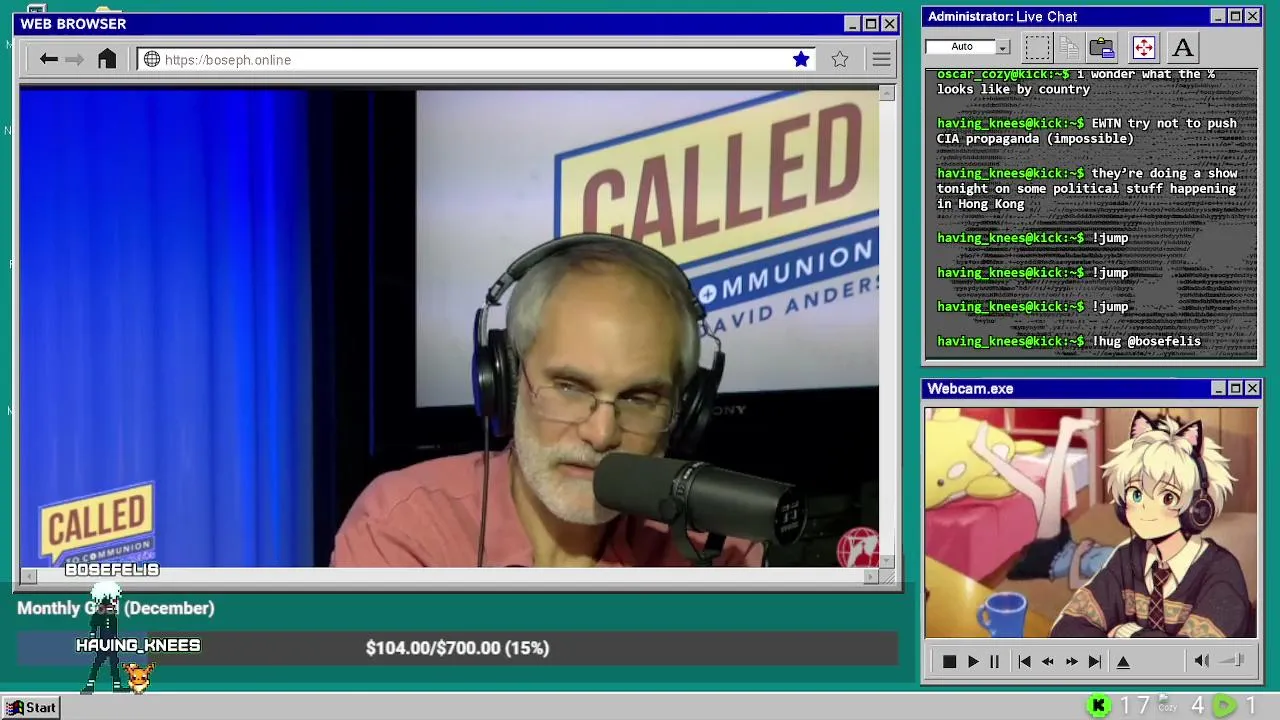Click the outlined favorites star
The height and width of the screenshot is (720, 1280).
[x=840, y=59]
